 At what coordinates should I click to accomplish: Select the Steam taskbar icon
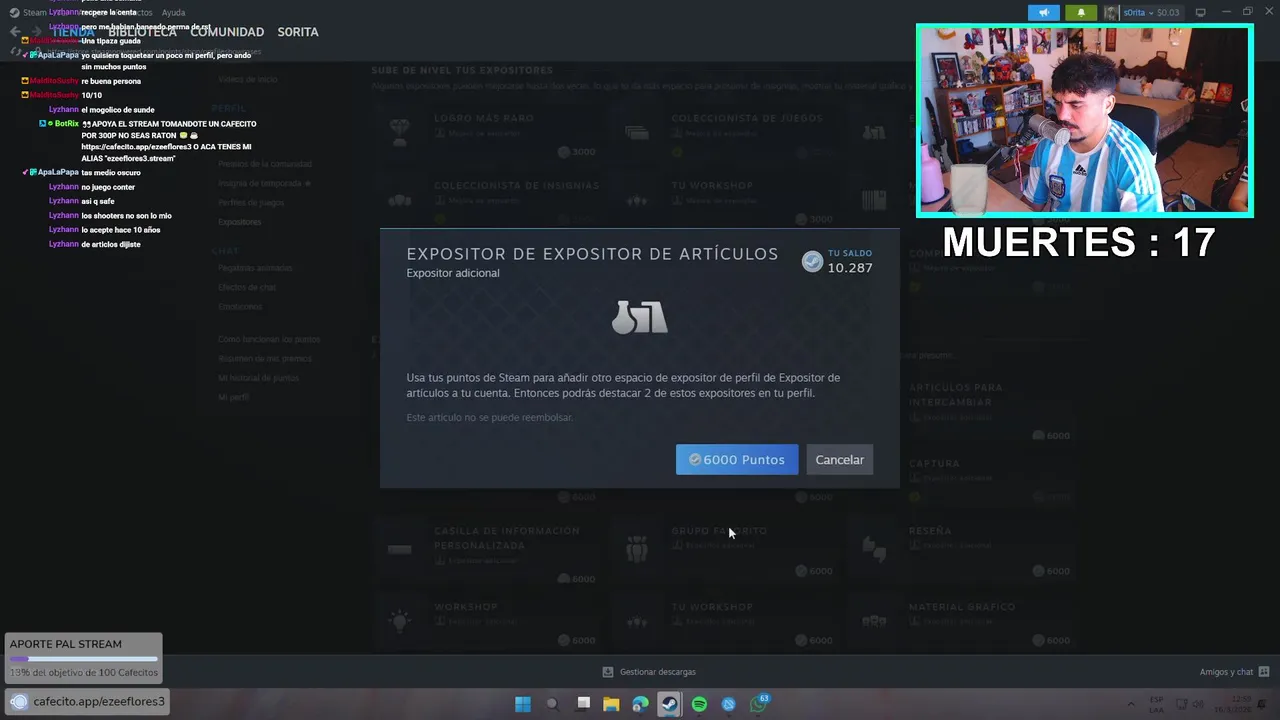669,704
